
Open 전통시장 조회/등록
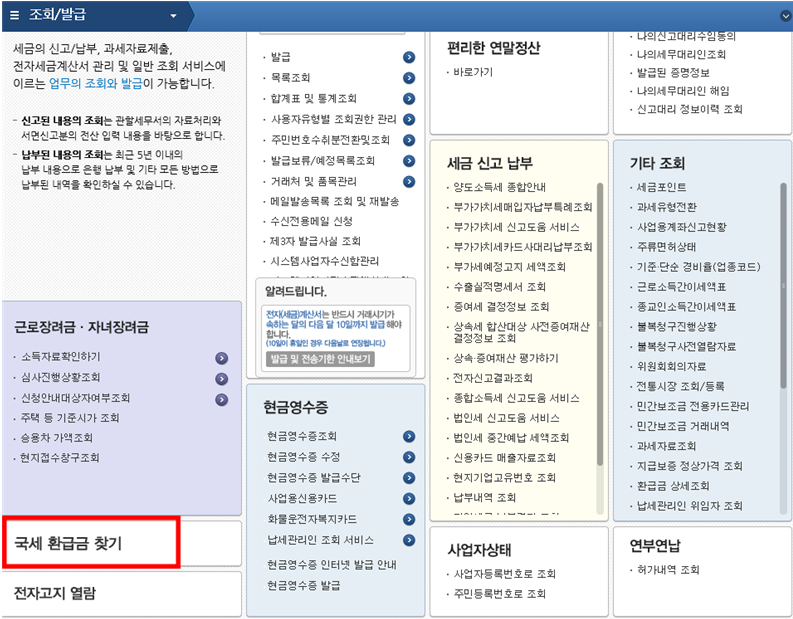pyautogui.click(x=680, y=387)
